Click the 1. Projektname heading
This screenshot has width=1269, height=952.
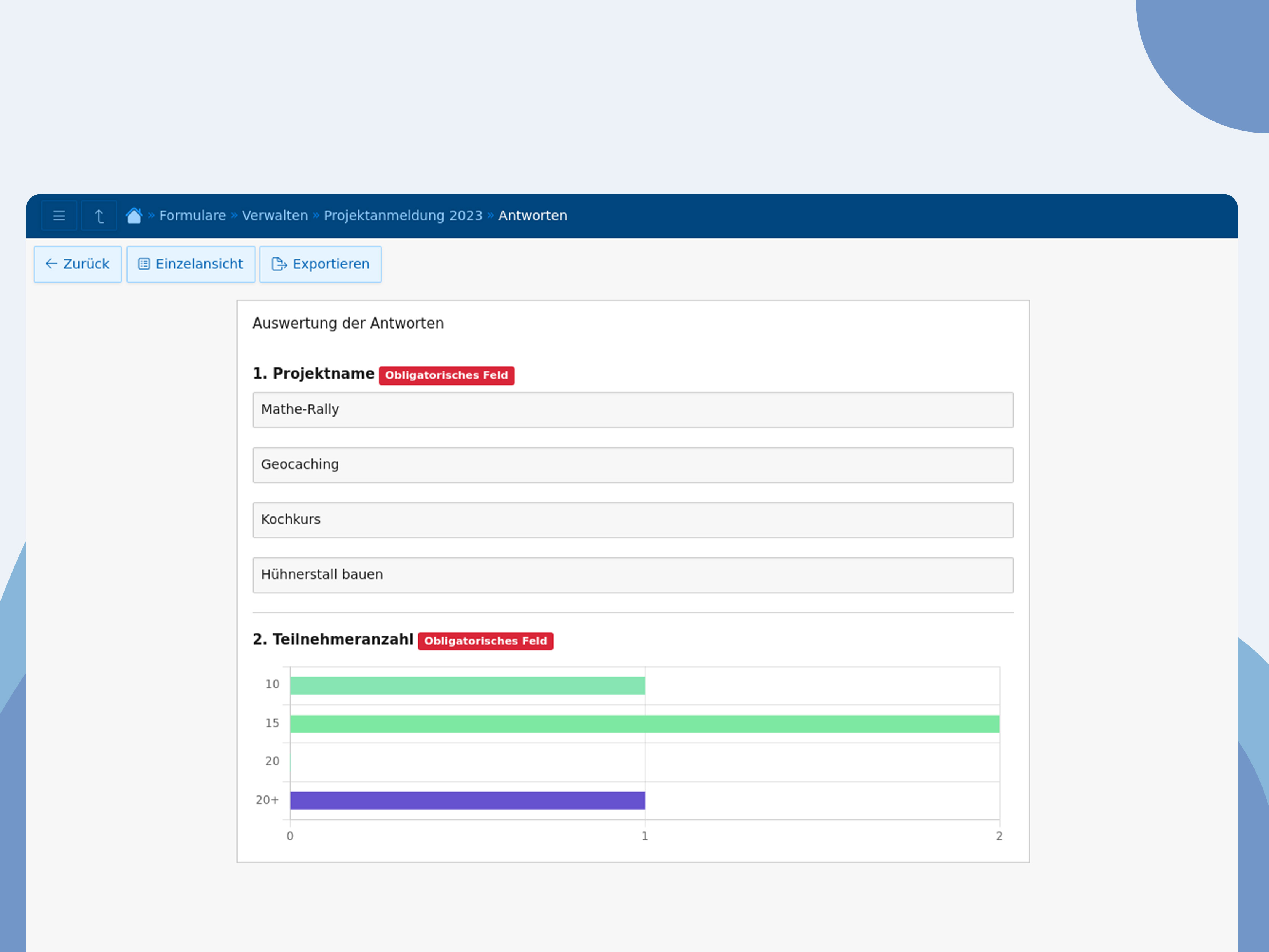click(313, 374)
